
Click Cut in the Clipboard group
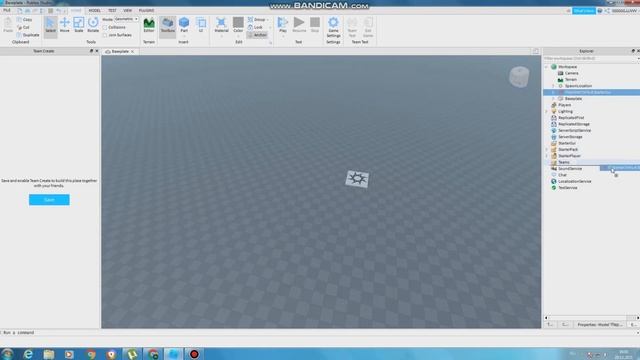pyautogui.click(x=24, y=27)
